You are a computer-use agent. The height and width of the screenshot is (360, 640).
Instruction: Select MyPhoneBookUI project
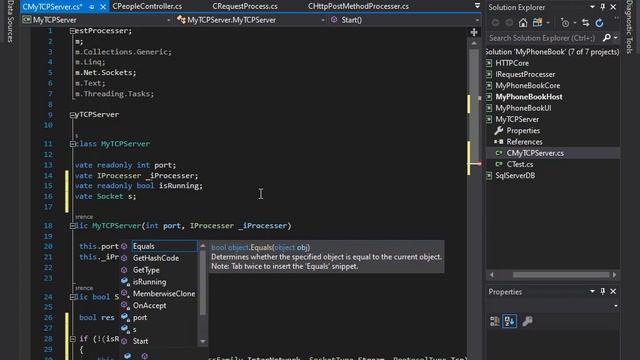523,108
